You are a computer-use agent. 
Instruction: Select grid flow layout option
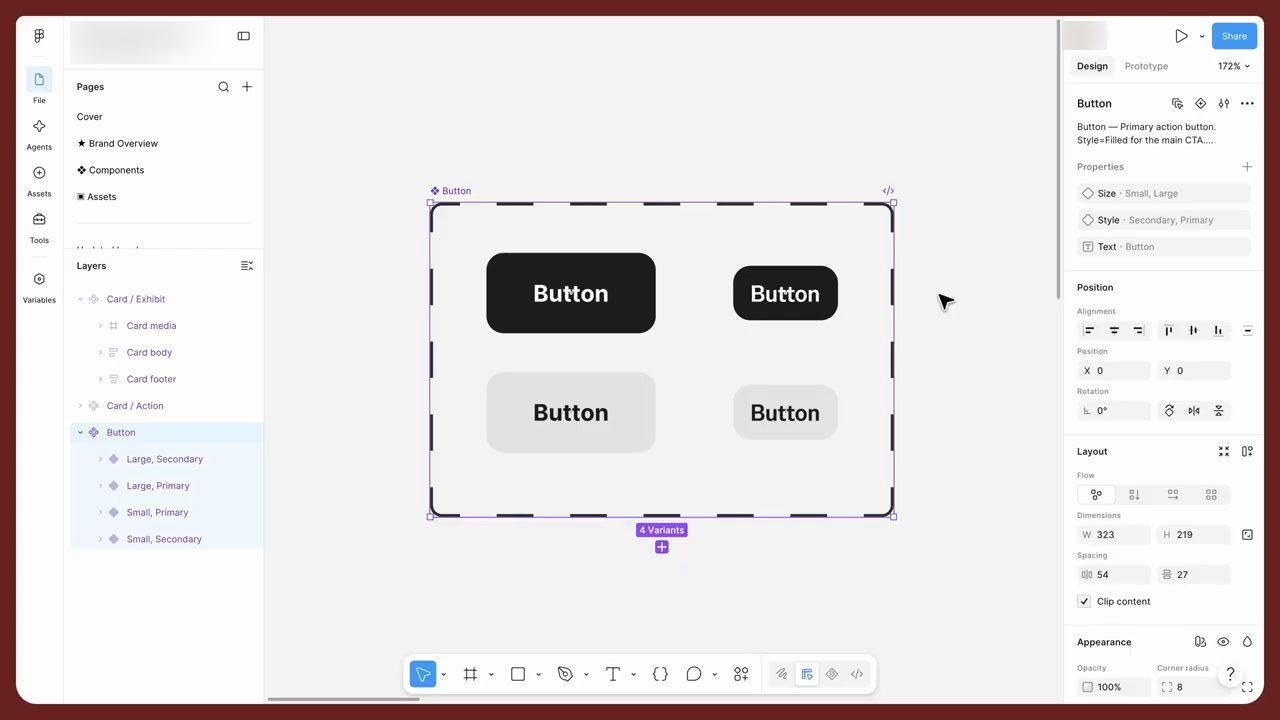[1211, 495]
